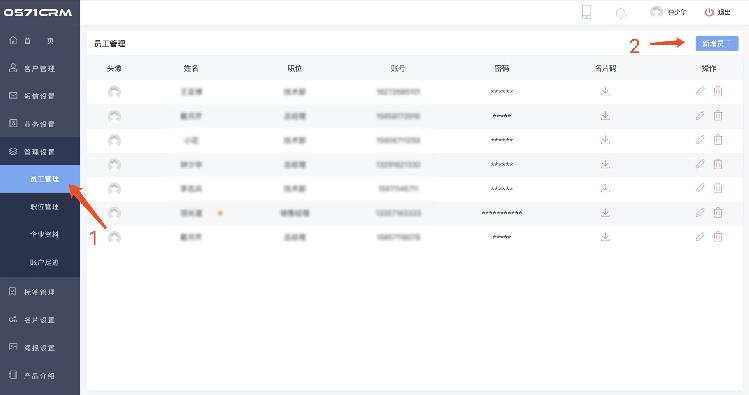Click the red power logout icon
Image resolution: width=749 pixels, height=395 pixels.
709,12
